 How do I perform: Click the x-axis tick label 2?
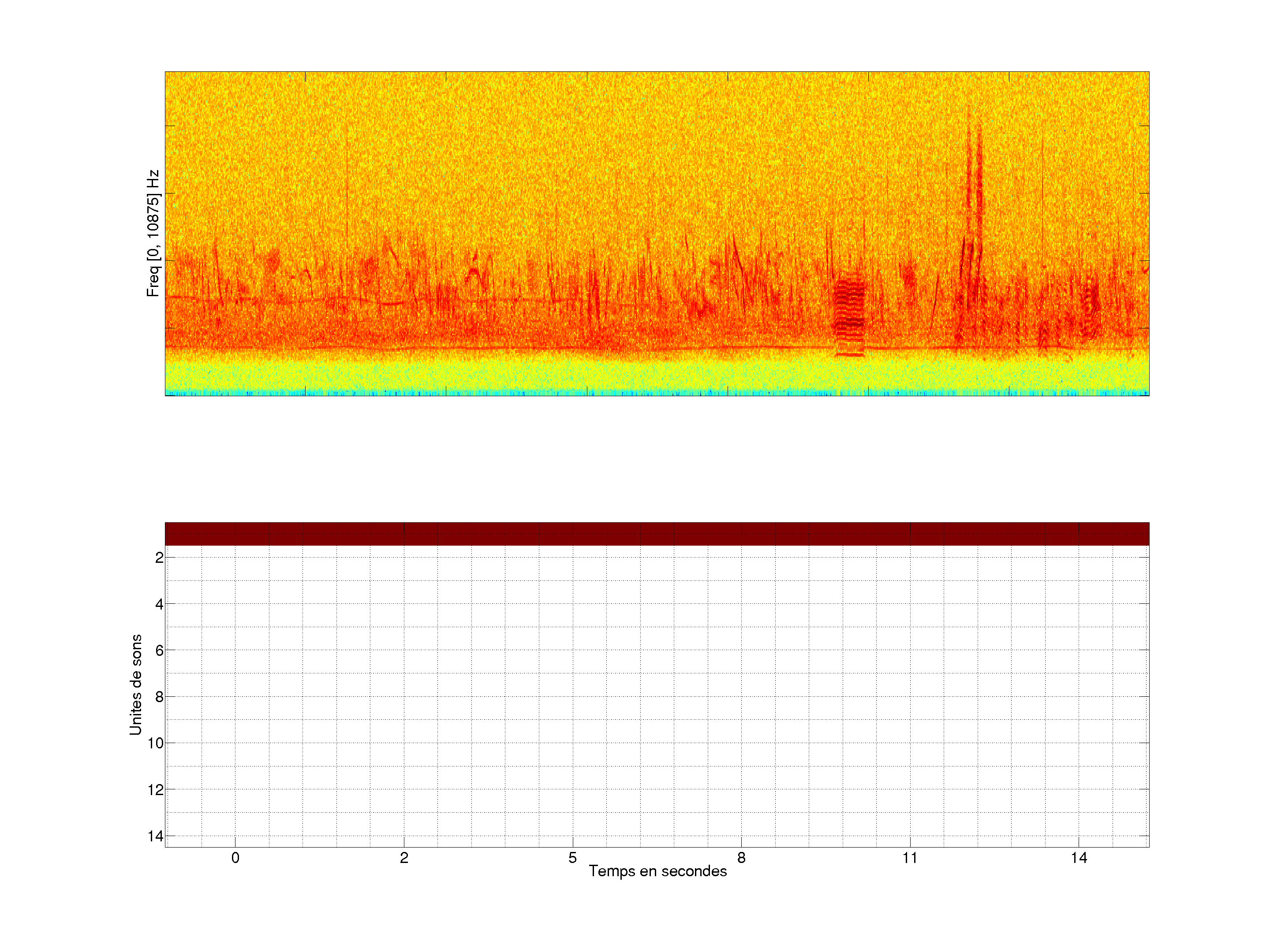point(404,858)
